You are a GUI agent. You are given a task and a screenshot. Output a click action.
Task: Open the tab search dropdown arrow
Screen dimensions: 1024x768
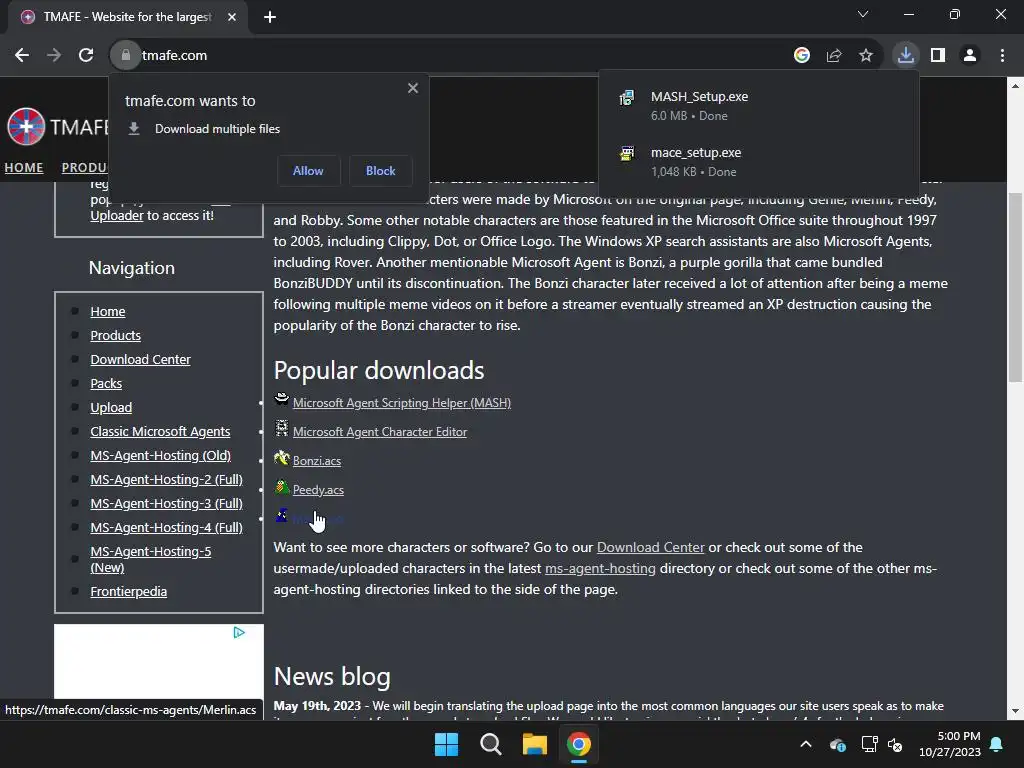click(863, 14)
